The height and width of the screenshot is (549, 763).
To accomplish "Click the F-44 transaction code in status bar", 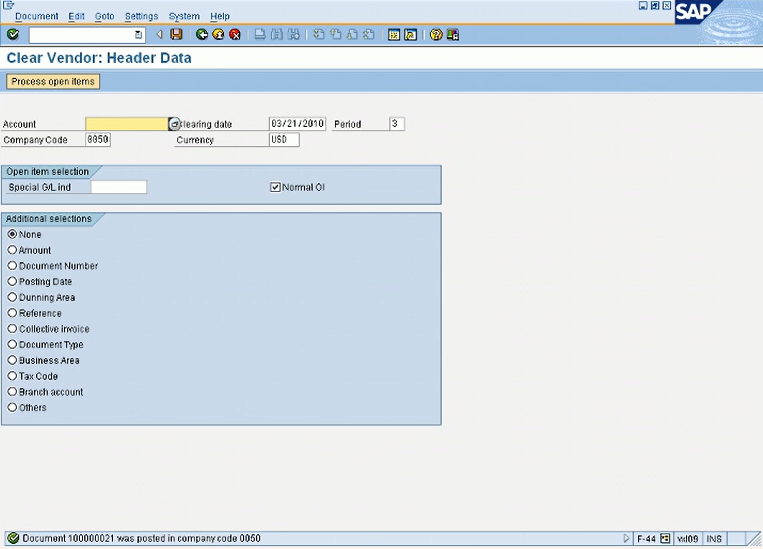I will coord(647,539).
